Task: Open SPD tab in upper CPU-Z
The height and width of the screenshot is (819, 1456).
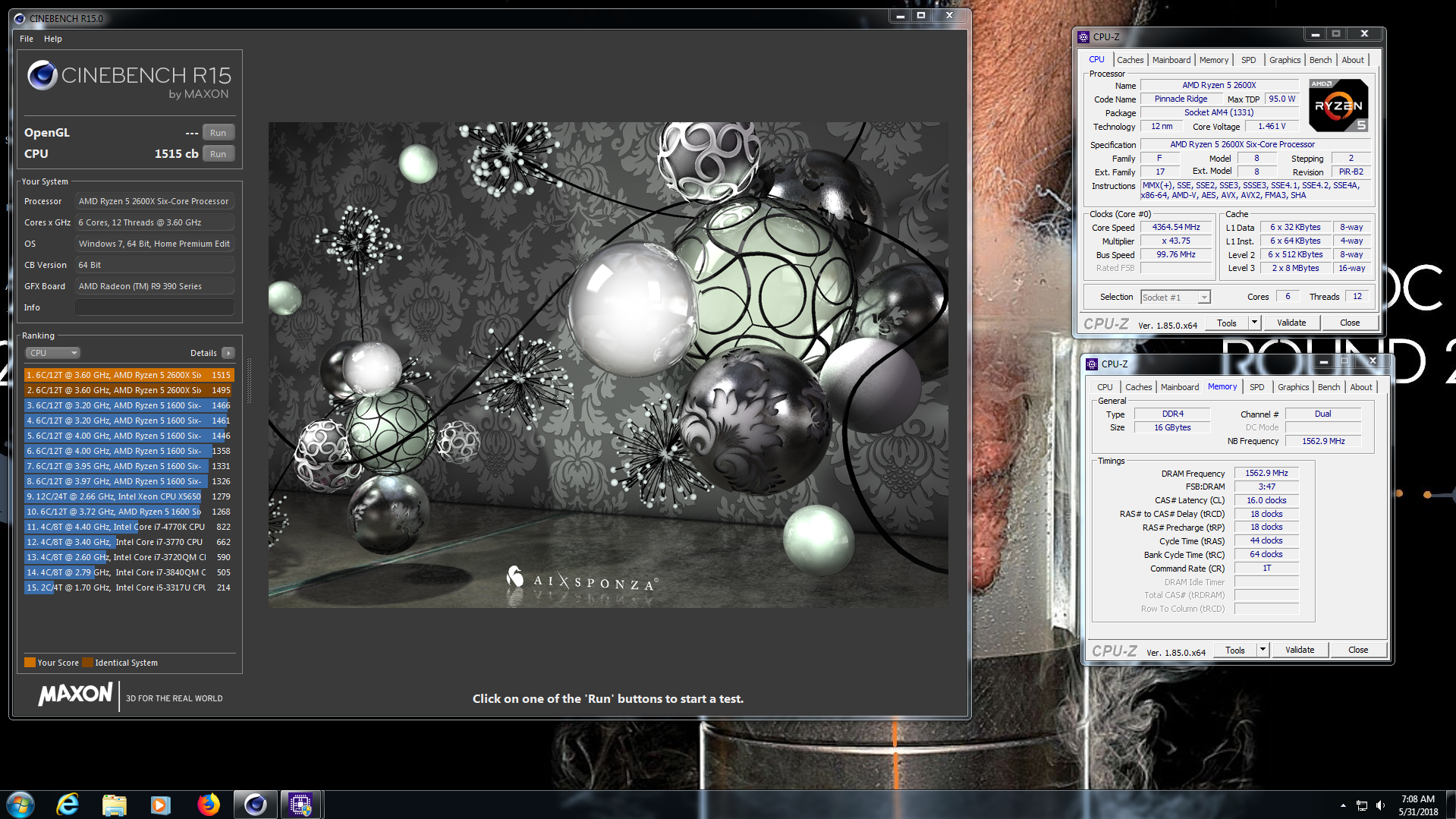Action: (x=1248, y=60)
